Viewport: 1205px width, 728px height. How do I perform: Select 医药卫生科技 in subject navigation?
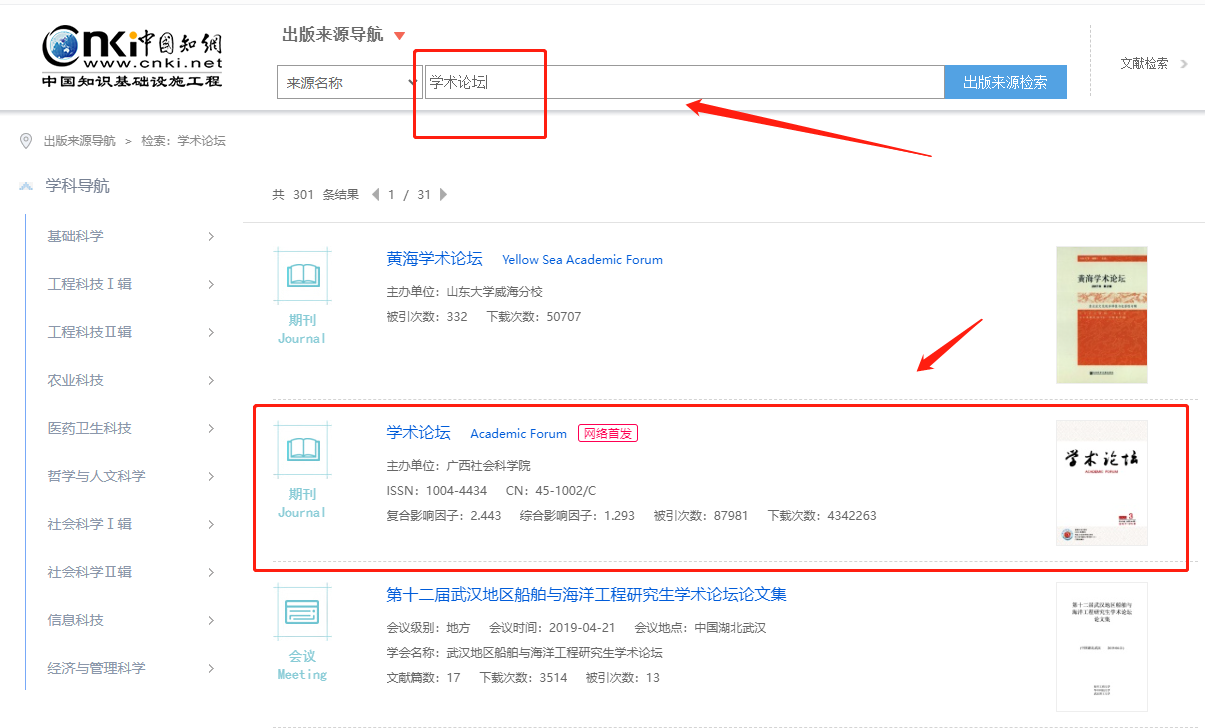point(89,428)
